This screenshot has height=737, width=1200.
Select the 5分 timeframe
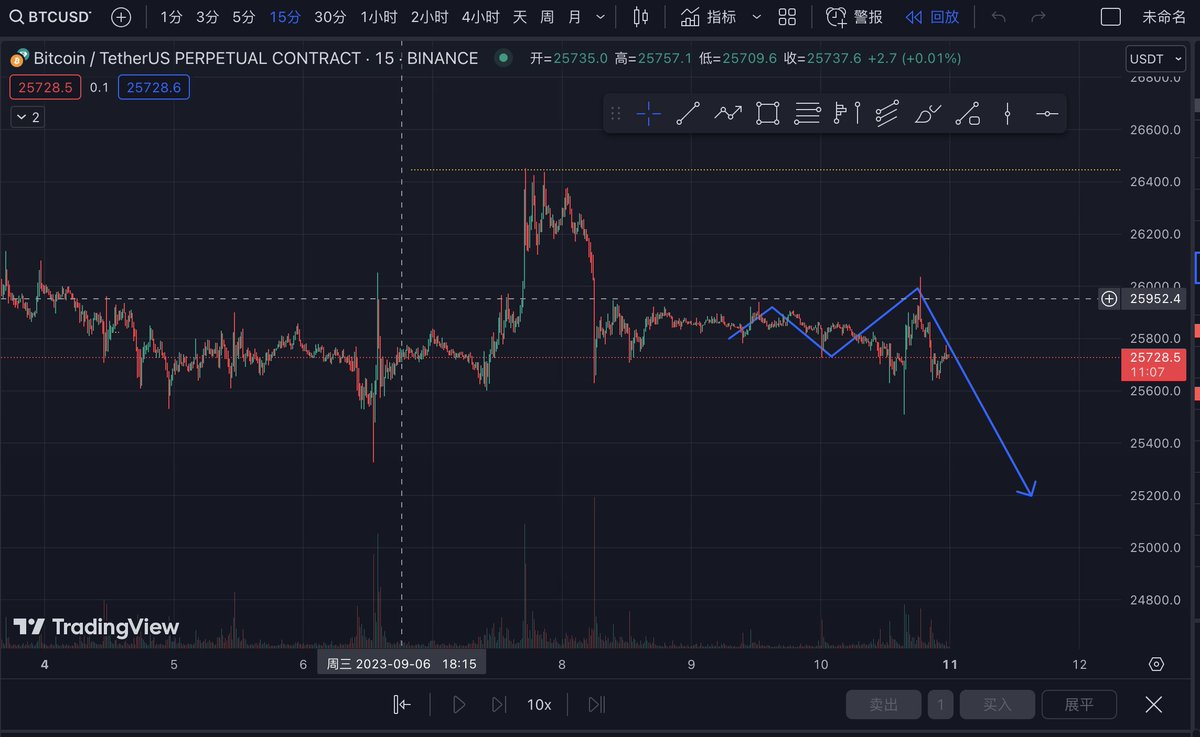(x=243, y=17)
